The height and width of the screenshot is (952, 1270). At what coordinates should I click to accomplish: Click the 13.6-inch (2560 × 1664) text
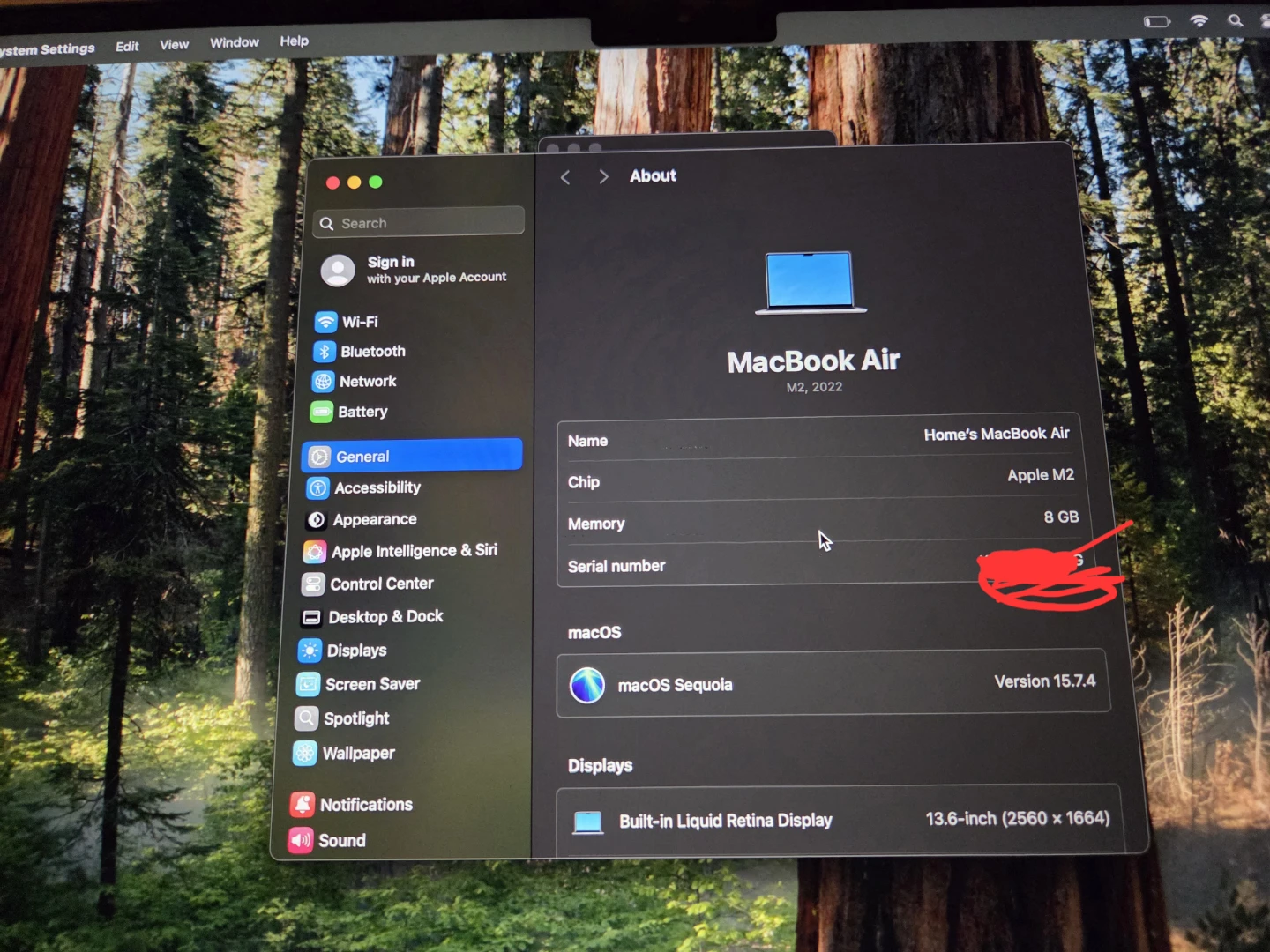tap(1017, 819)
